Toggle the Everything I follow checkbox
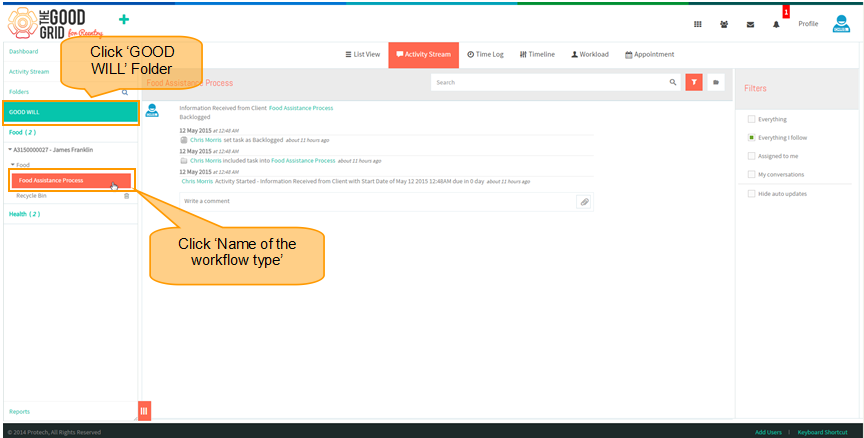Screen dimensions: 864x438 (x=751, y=138)
